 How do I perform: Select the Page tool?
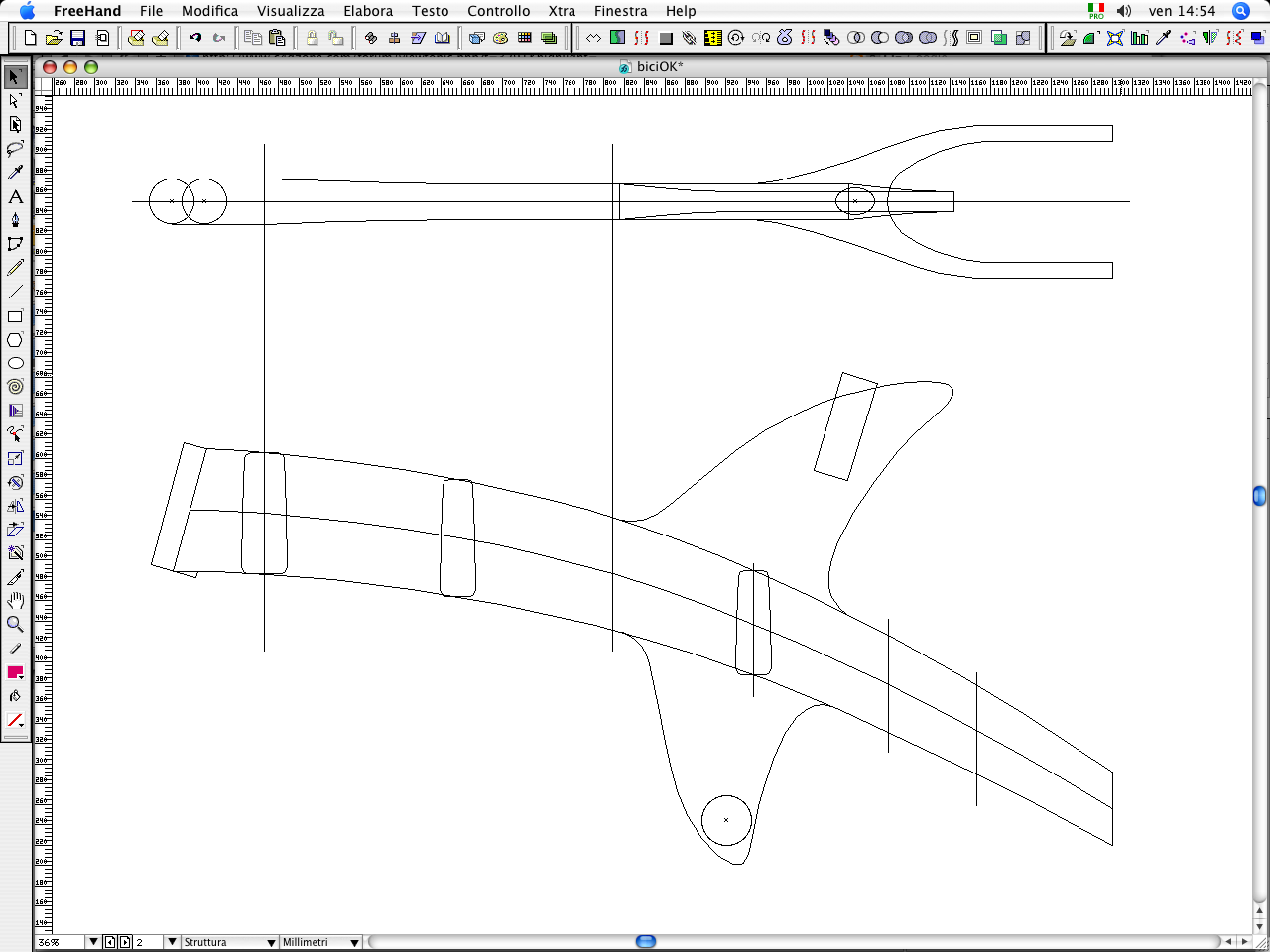[x=15, y=124]
